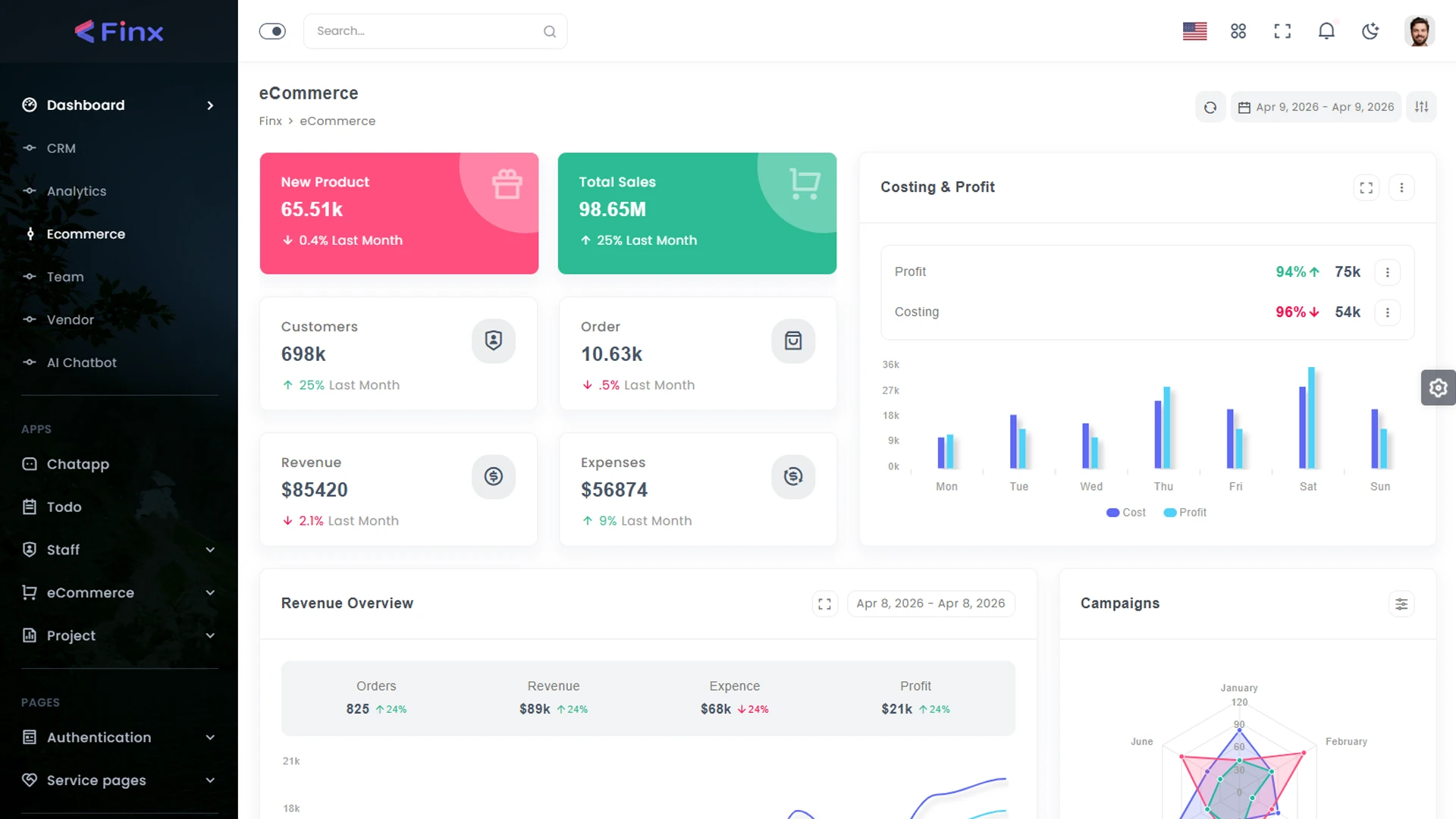The image size is (1456, 819).
Task: Toggle the sidebar switch next to search
Action: pyautogui.click(x=272, y=31)
